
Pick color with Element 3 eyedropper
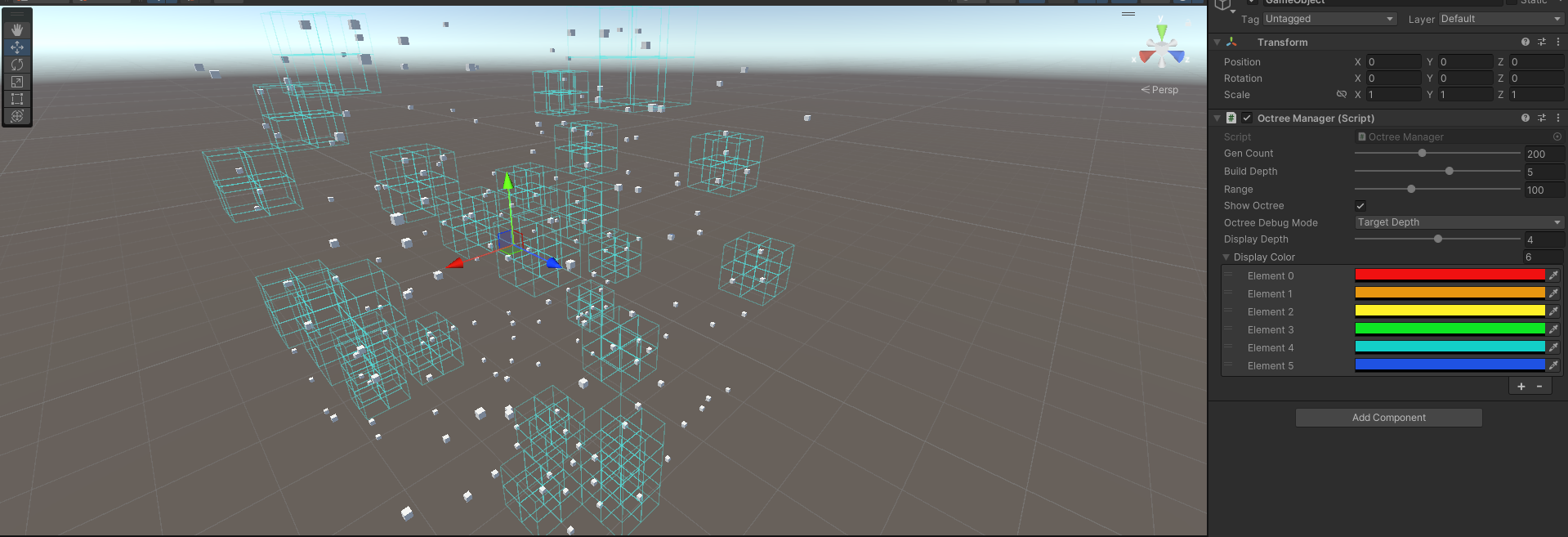1553,329
